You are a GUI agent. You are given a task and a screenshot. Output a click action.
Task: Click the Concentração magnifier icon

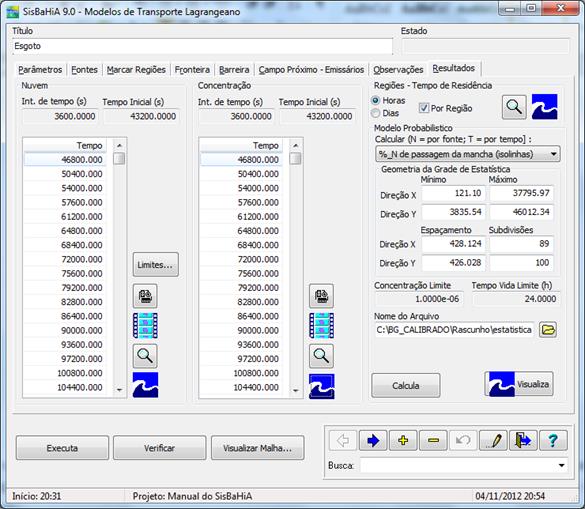click(321, 356)
